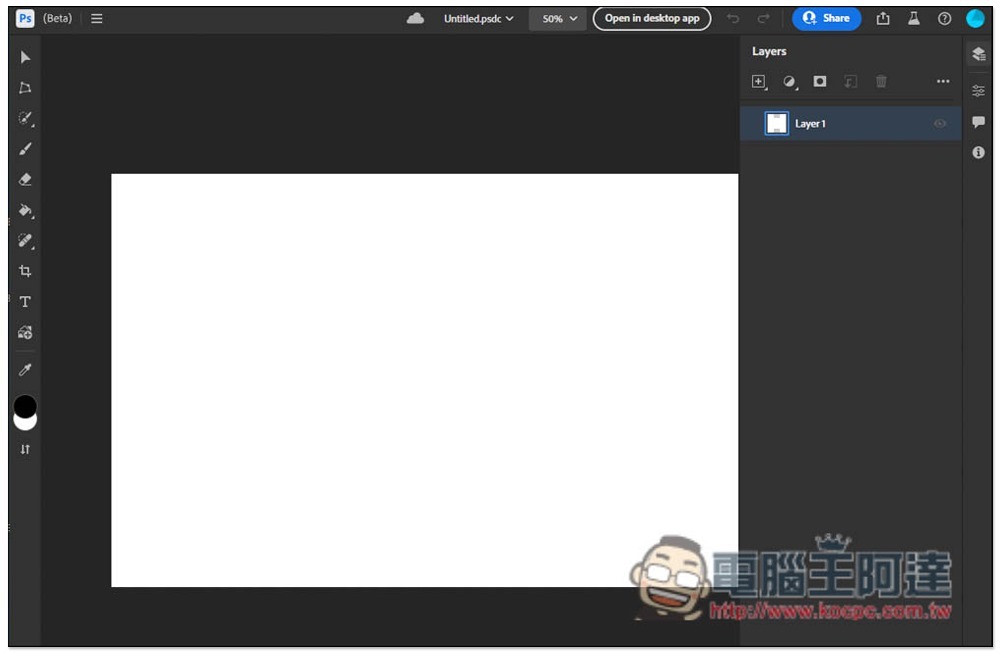Open the white background color swatch

click(25, 423)
